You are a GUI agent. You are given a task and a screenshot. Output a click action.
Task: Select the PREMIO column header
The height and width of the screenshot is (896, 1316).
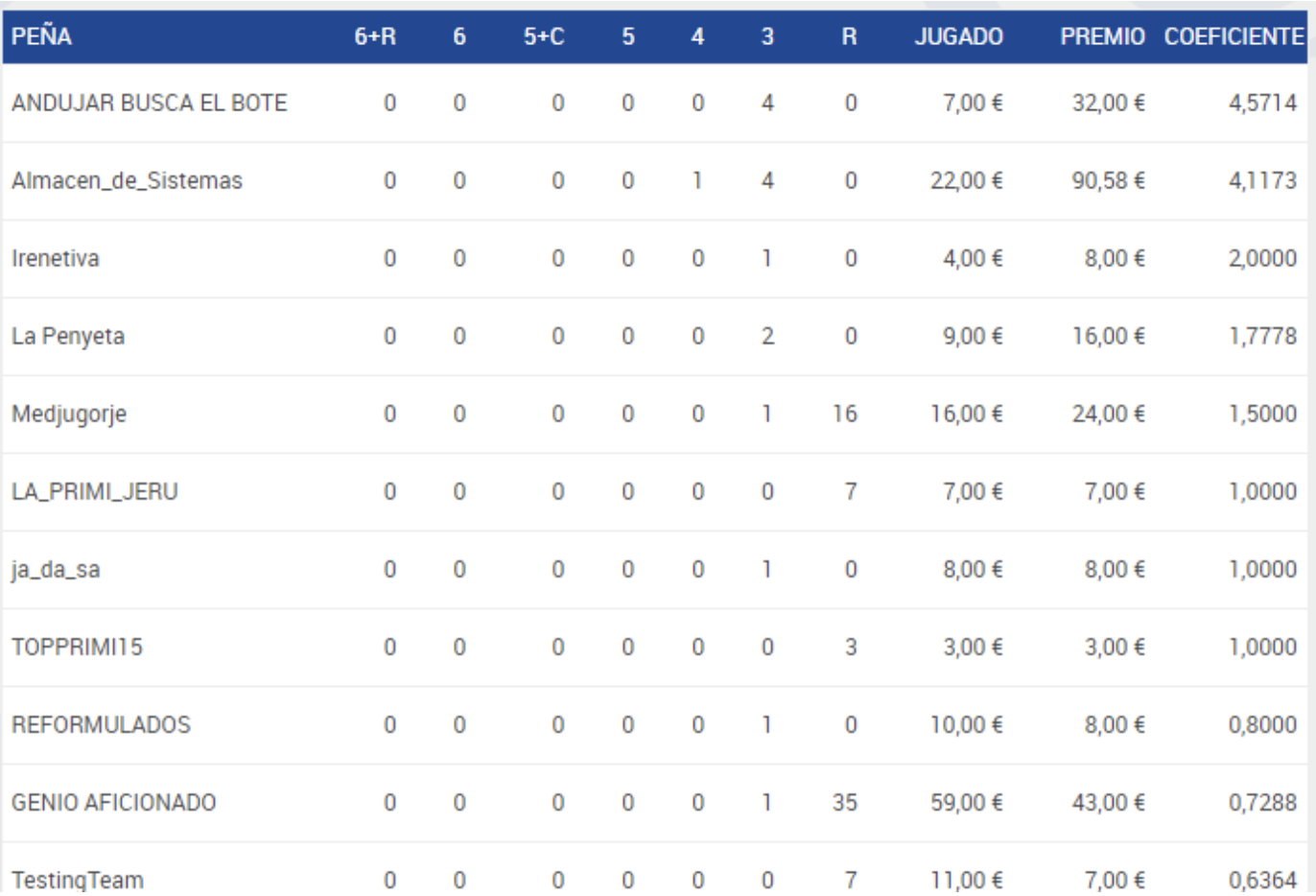[x=1102, y=37]
